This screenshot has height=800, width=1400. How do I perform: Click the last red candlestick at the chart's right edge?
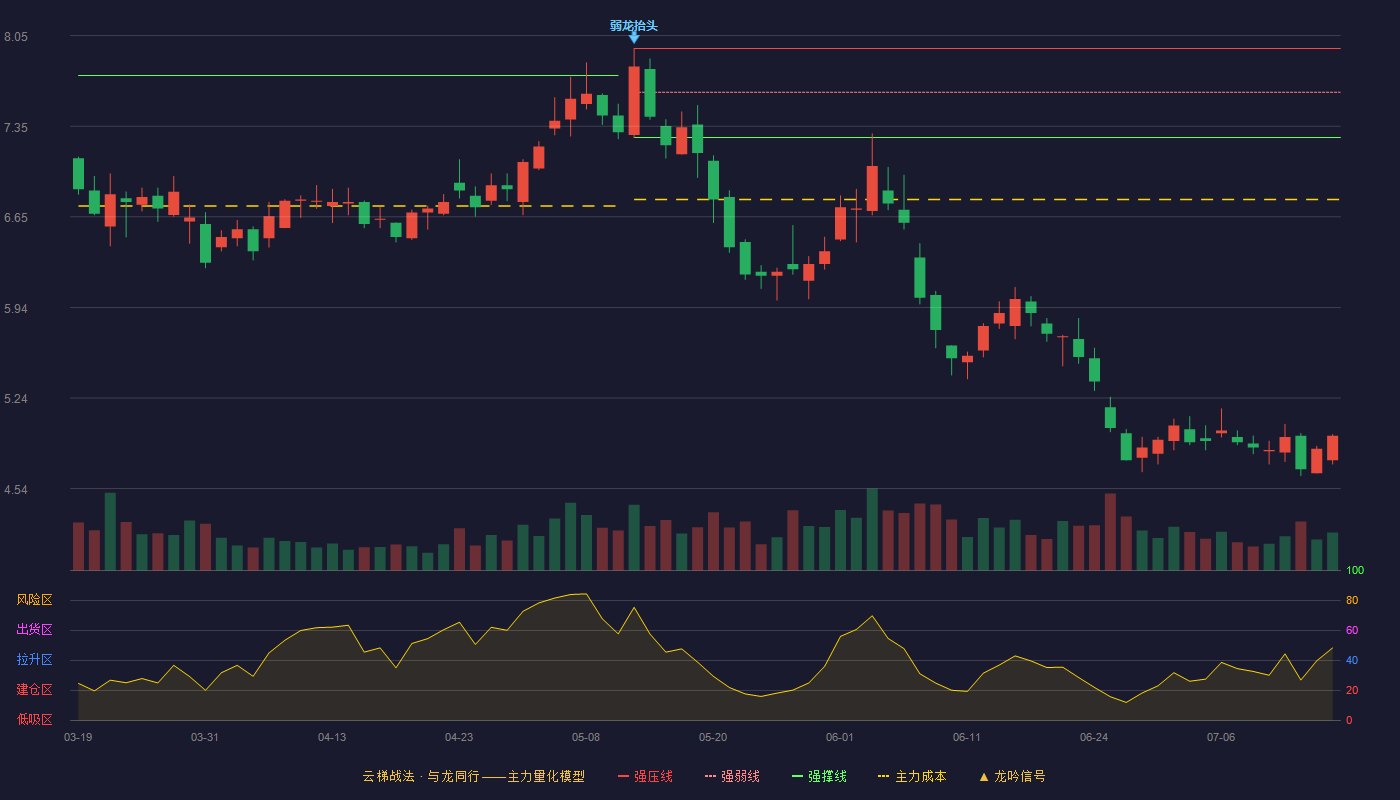(1332, 448)
